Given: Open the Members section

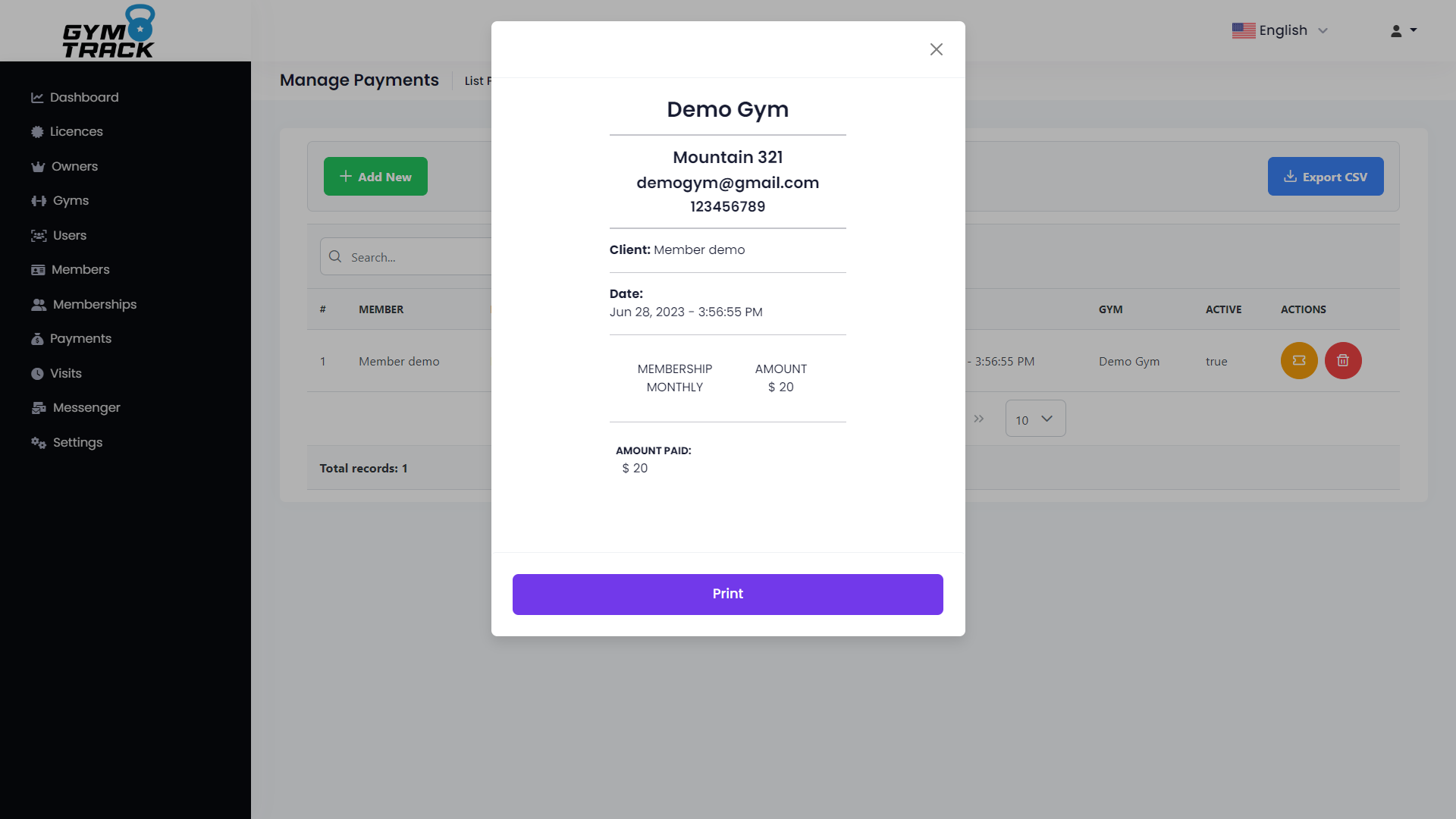Looking at the screenshot, I should [80, 269].
